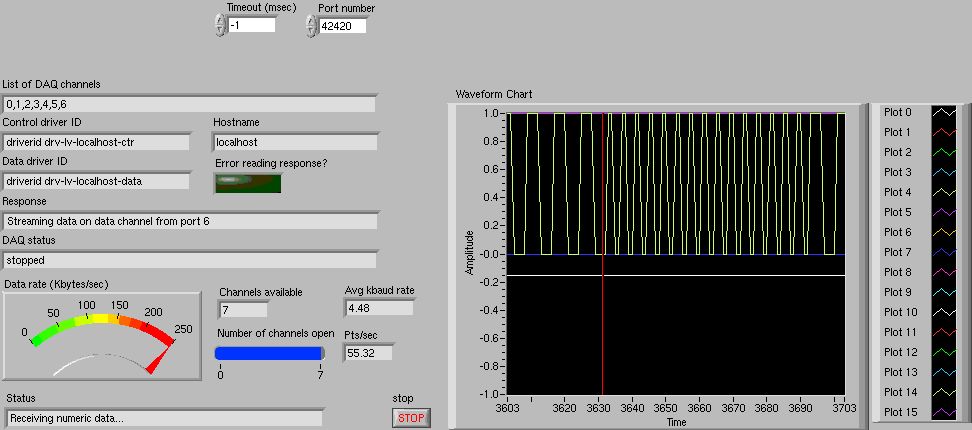The width and height of the screenshot is (972, 430).
Task: Click the Plot 13 legend line swatch
Action: coord(943,372)
